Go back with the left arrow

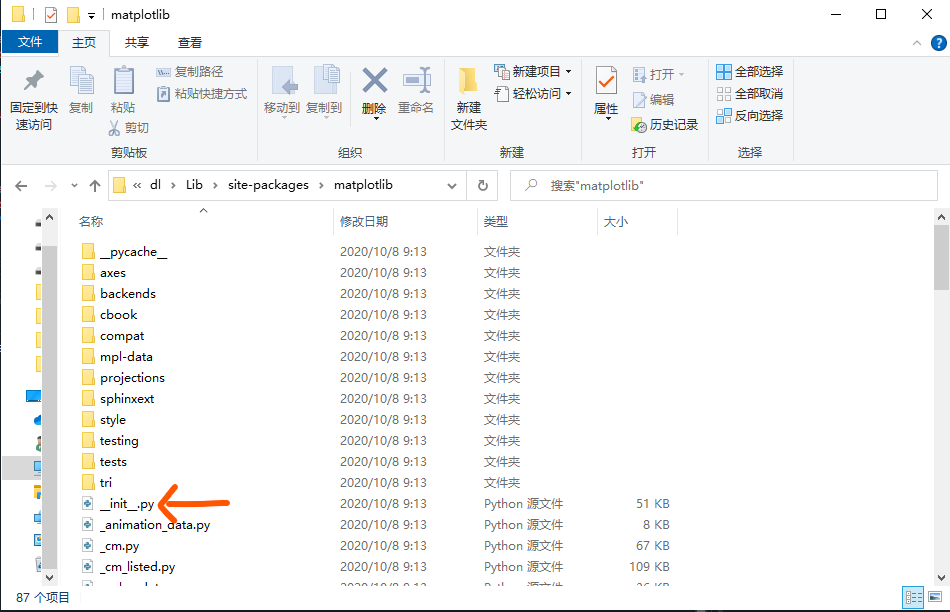click(21, 185)
